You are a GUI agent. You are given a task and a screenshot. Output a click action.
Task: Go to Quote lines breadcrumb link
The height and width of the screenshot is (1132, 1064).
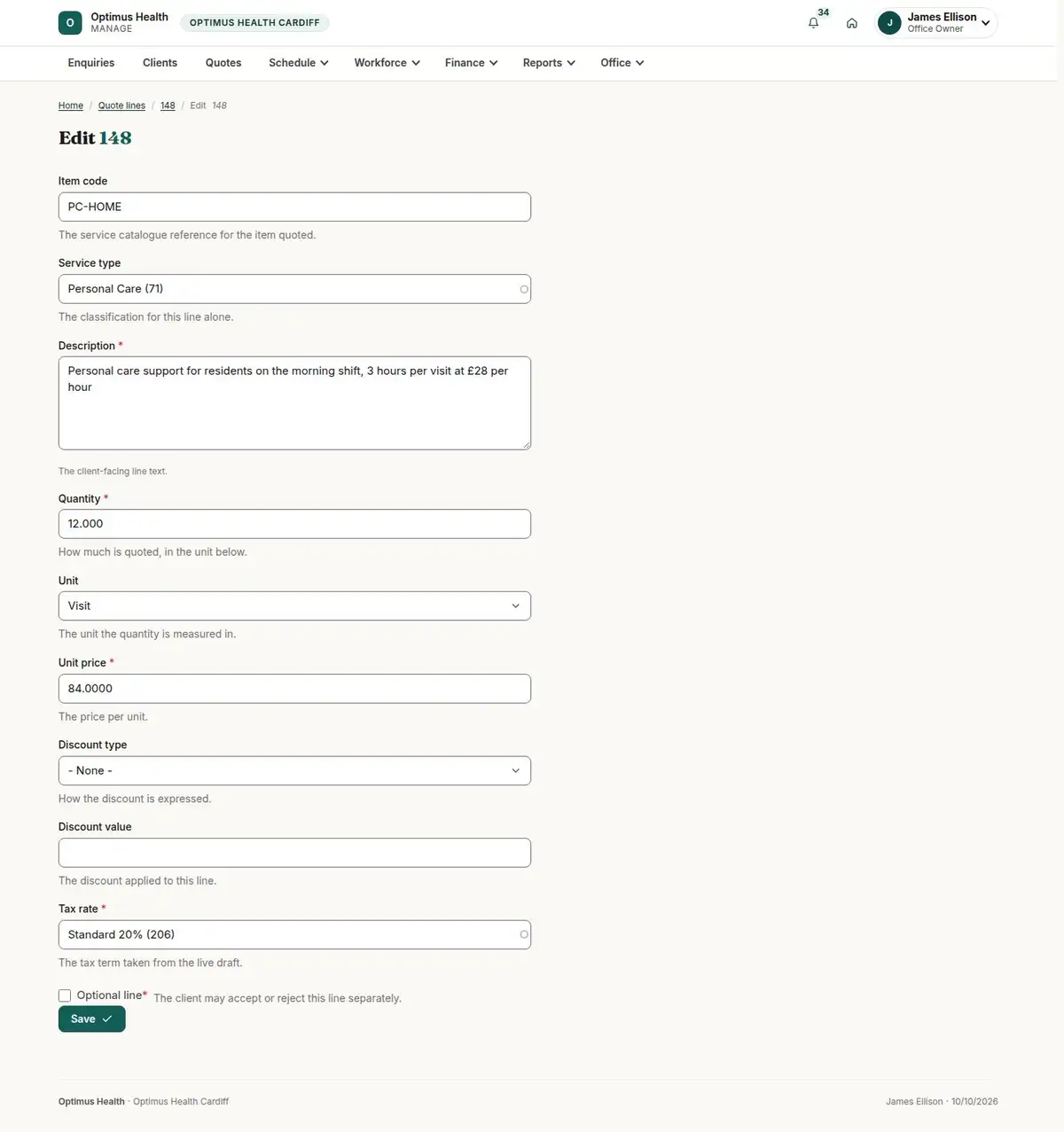pyautogui.click(x=121, y=105)
